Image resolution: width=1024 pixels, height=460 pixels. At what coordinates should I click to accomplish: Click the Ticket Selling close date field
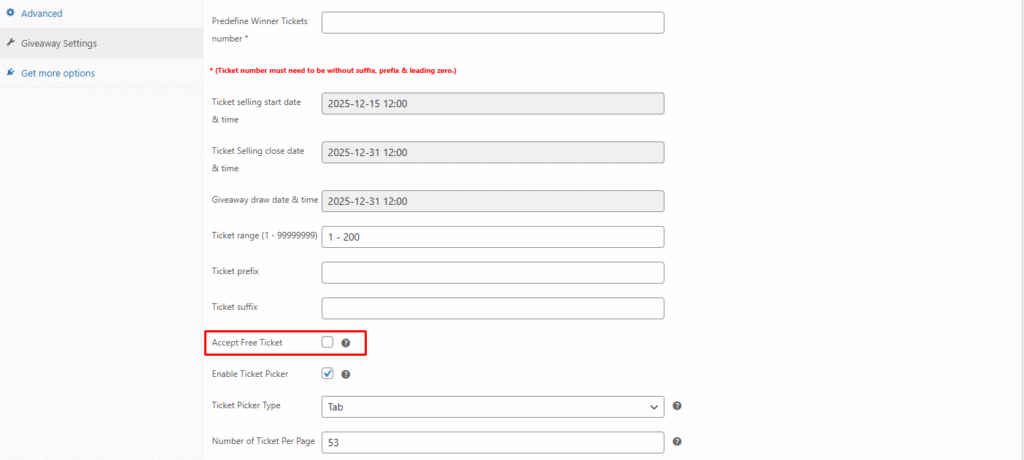(492, 153)
